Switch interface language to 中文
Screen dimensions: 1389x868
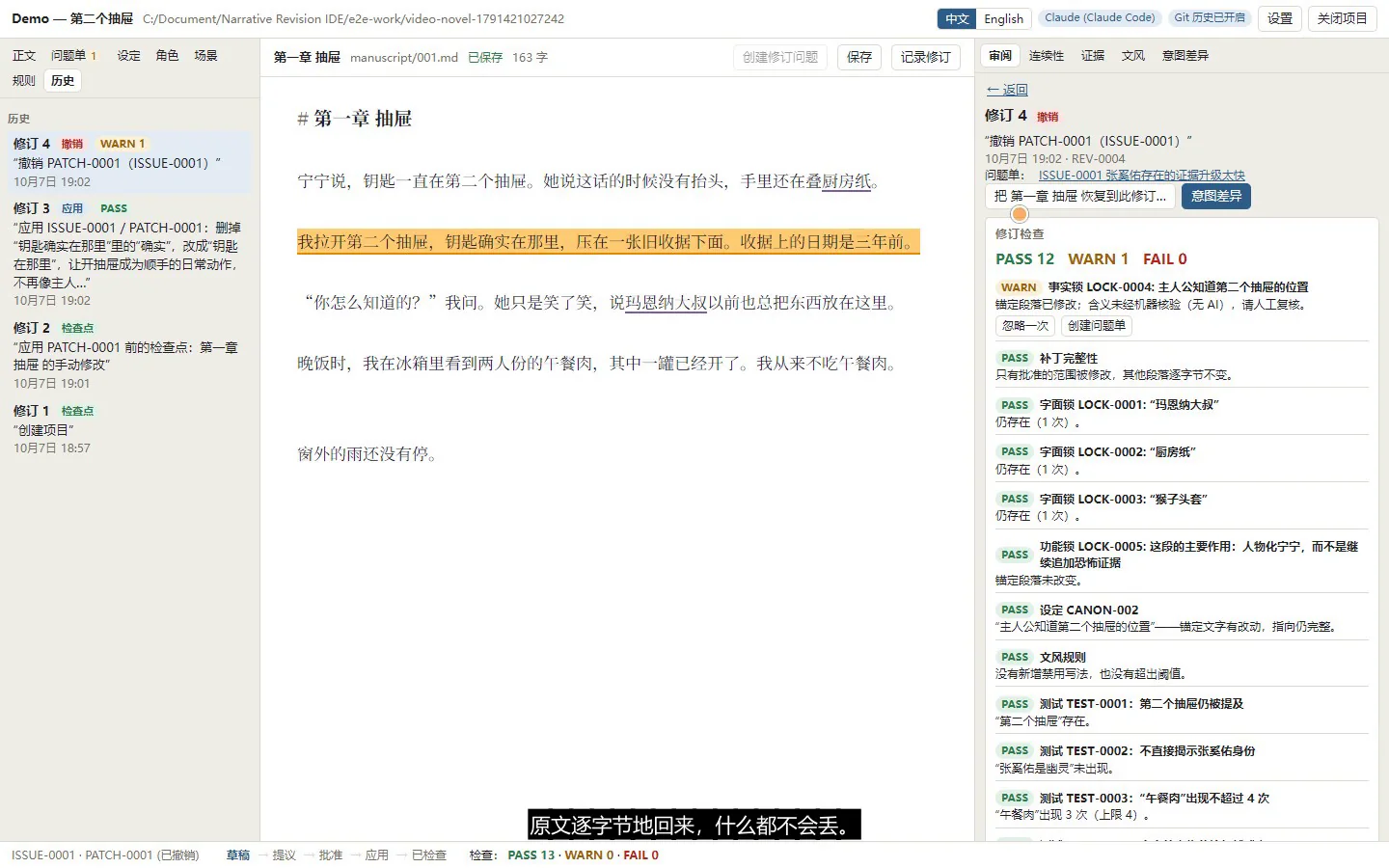[956, 18]
